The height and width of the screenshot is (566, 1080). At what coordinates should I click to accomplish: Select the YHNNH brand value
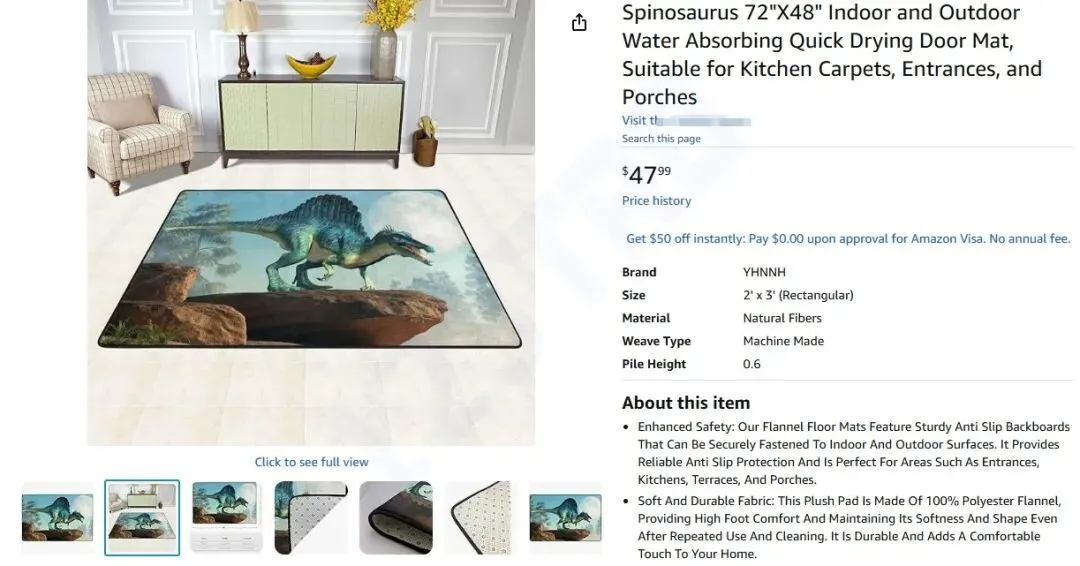coord(764,272)
